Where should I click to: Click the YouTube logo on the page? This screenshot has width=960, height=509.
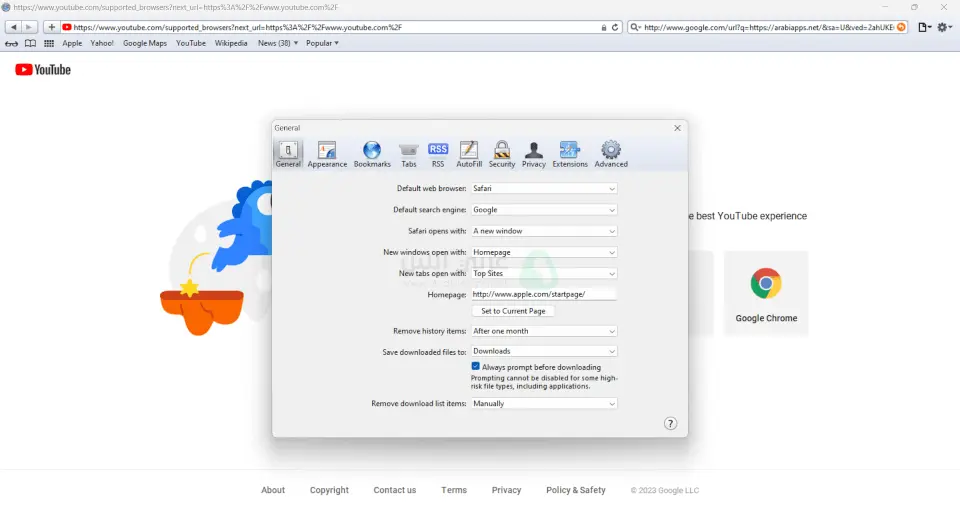tap(43, 70)
